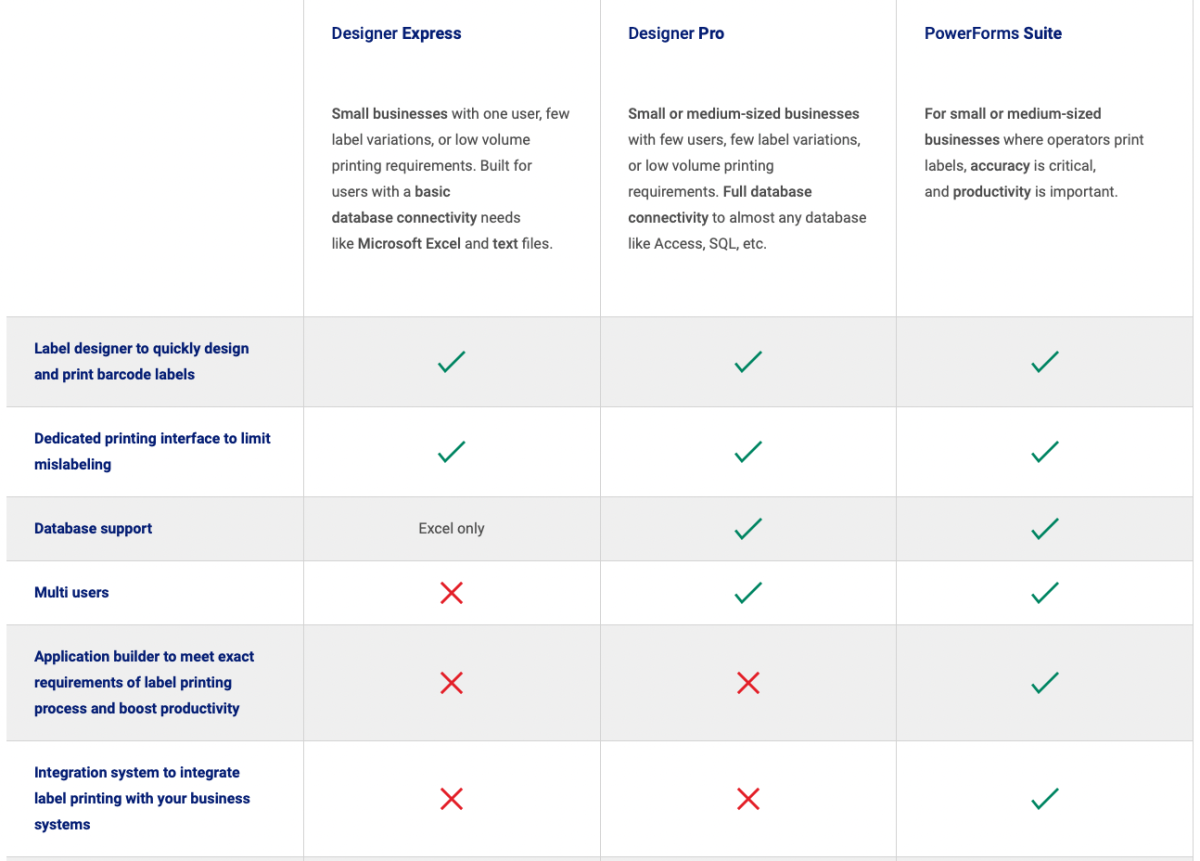Click Designer Pro checkmark for dedicated printing interface
Screen dimensions: 1200x861
coord(748,452)
